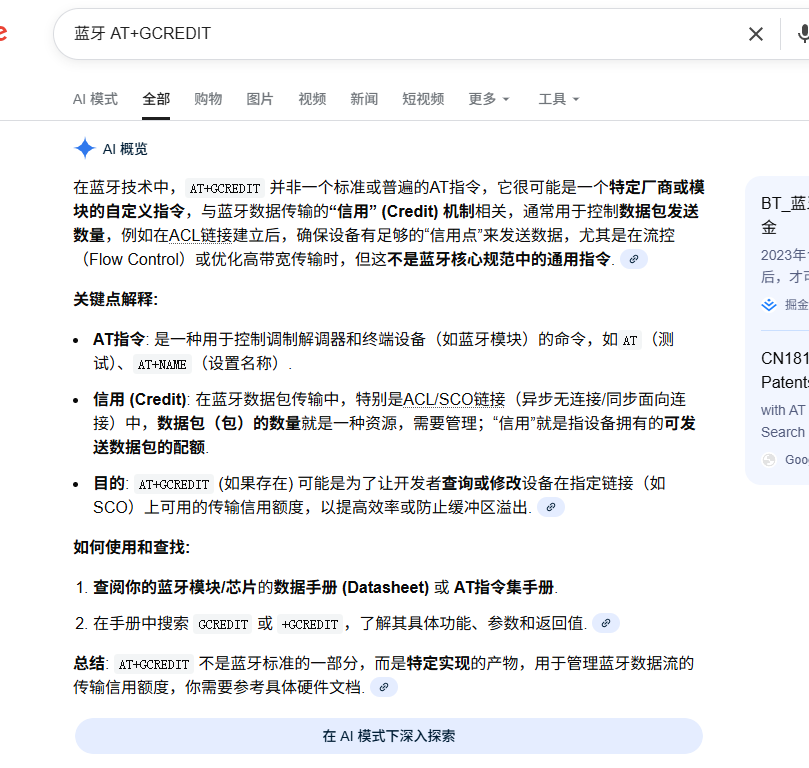Viewport: 809px width, 768px height.
Task: Switch to the 购物 tab
Action: (208, 99)
